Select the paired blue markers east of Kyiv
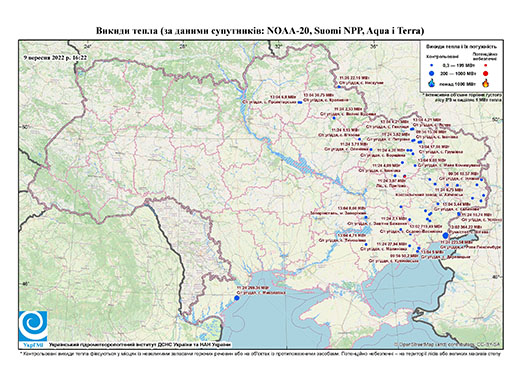The height and width of the screenshot is (368, 520). [x=299, y=102]
